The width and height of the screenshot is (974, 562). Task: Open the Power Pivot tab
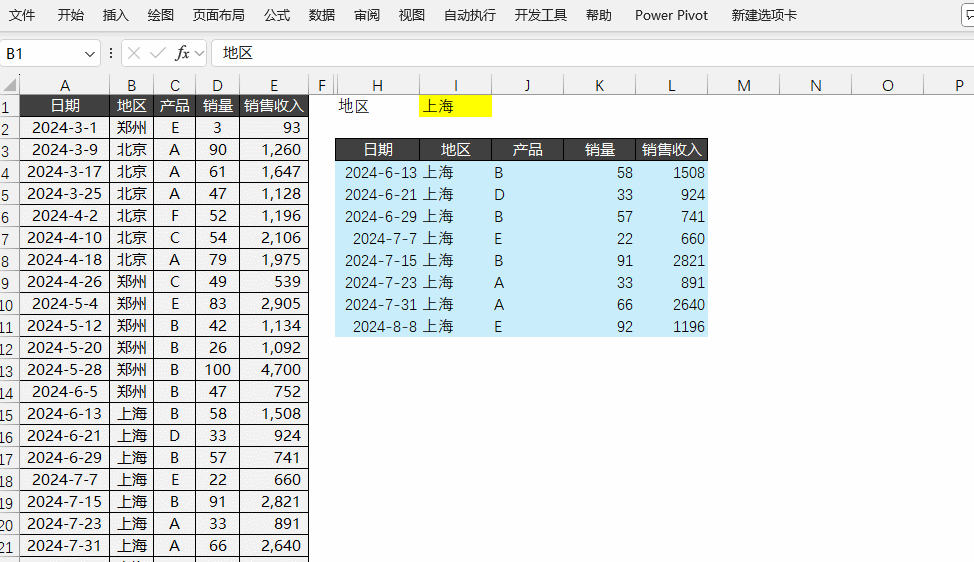(671, 16)
